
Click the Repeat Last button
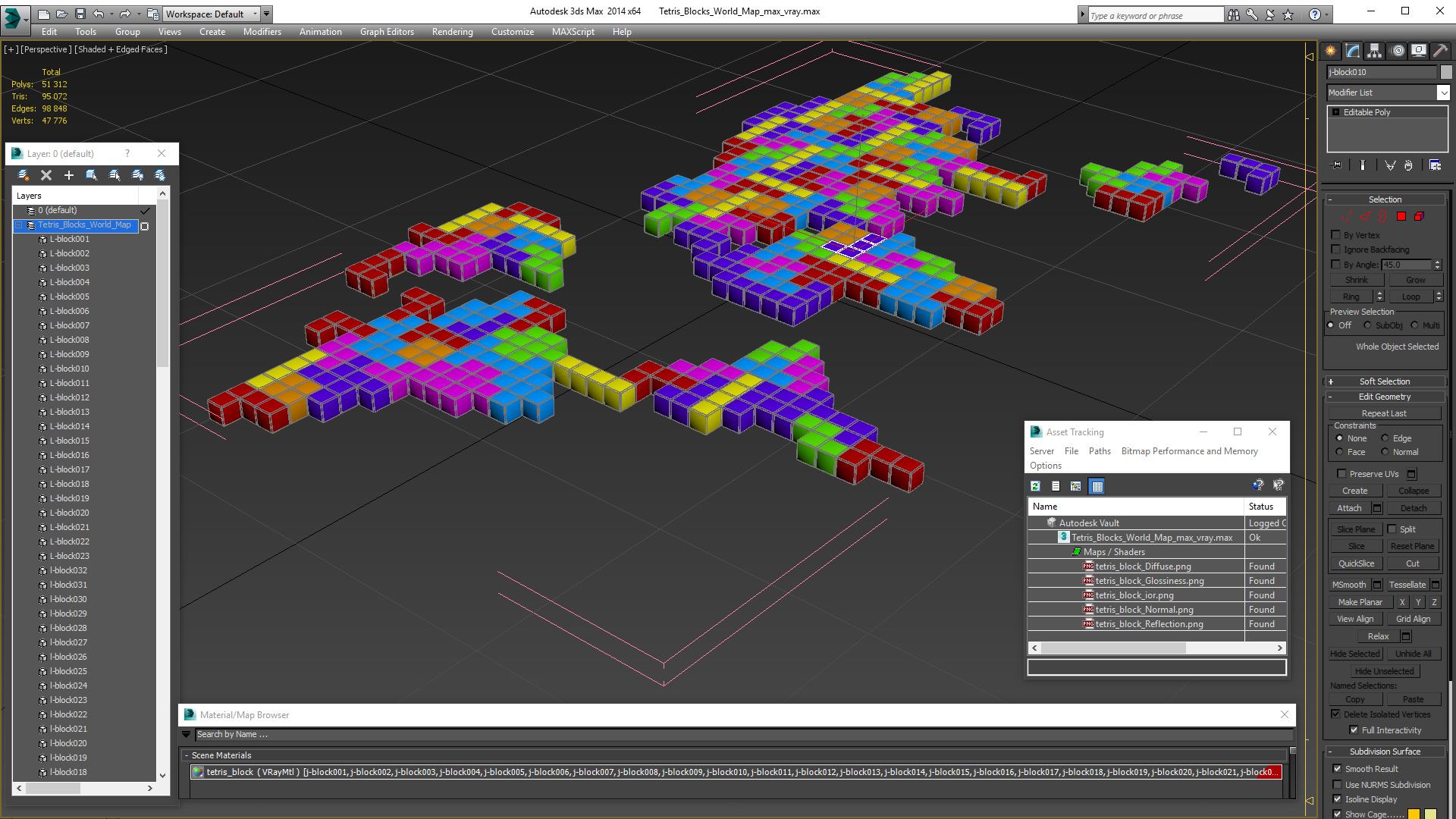coord(1384,413)
